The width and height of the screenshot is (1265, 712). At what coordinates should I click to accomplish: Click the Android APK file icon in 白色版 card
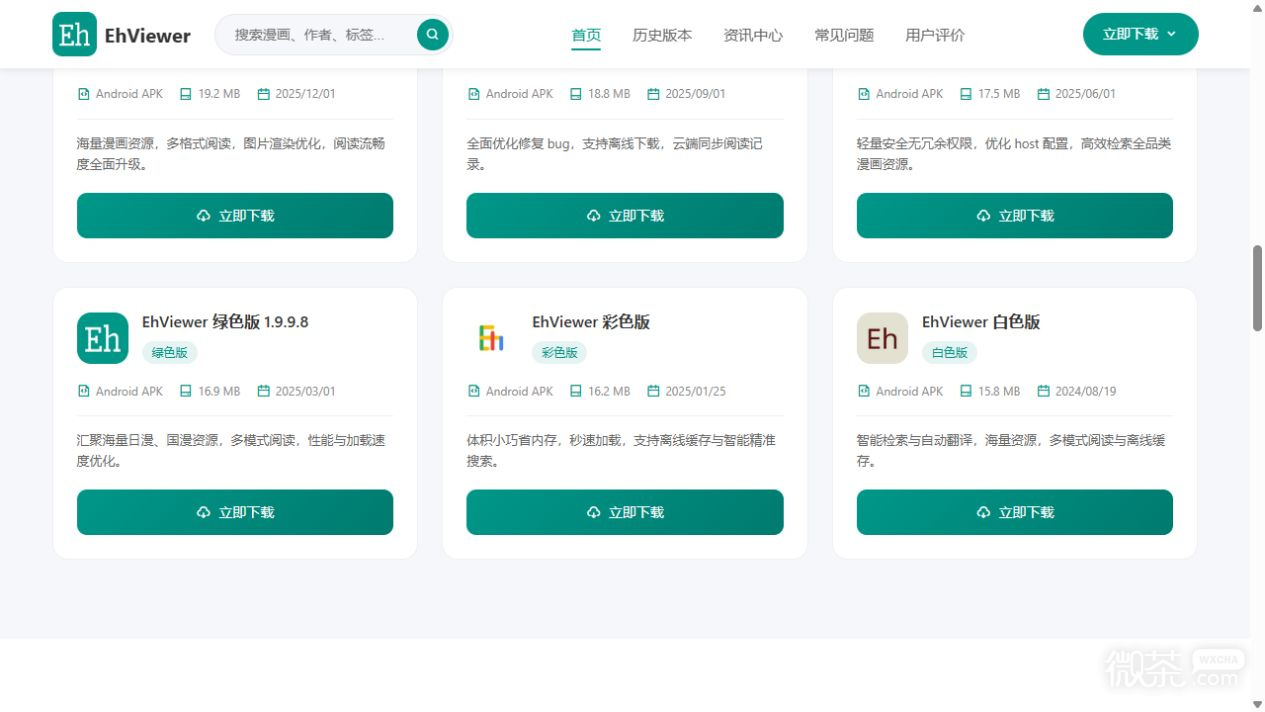(x=864, y=391)
